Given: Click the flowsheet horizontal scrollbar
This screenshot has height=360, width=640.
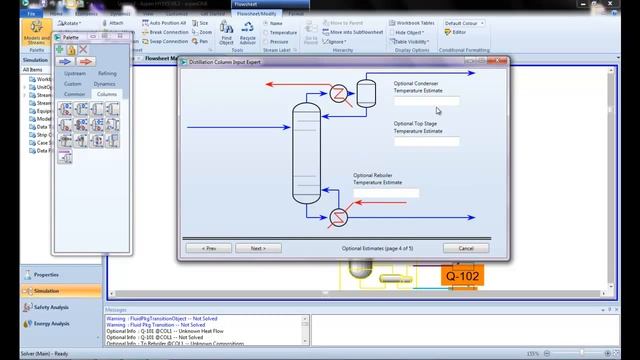Looking at the screenshot, I should tap(357, 293).
